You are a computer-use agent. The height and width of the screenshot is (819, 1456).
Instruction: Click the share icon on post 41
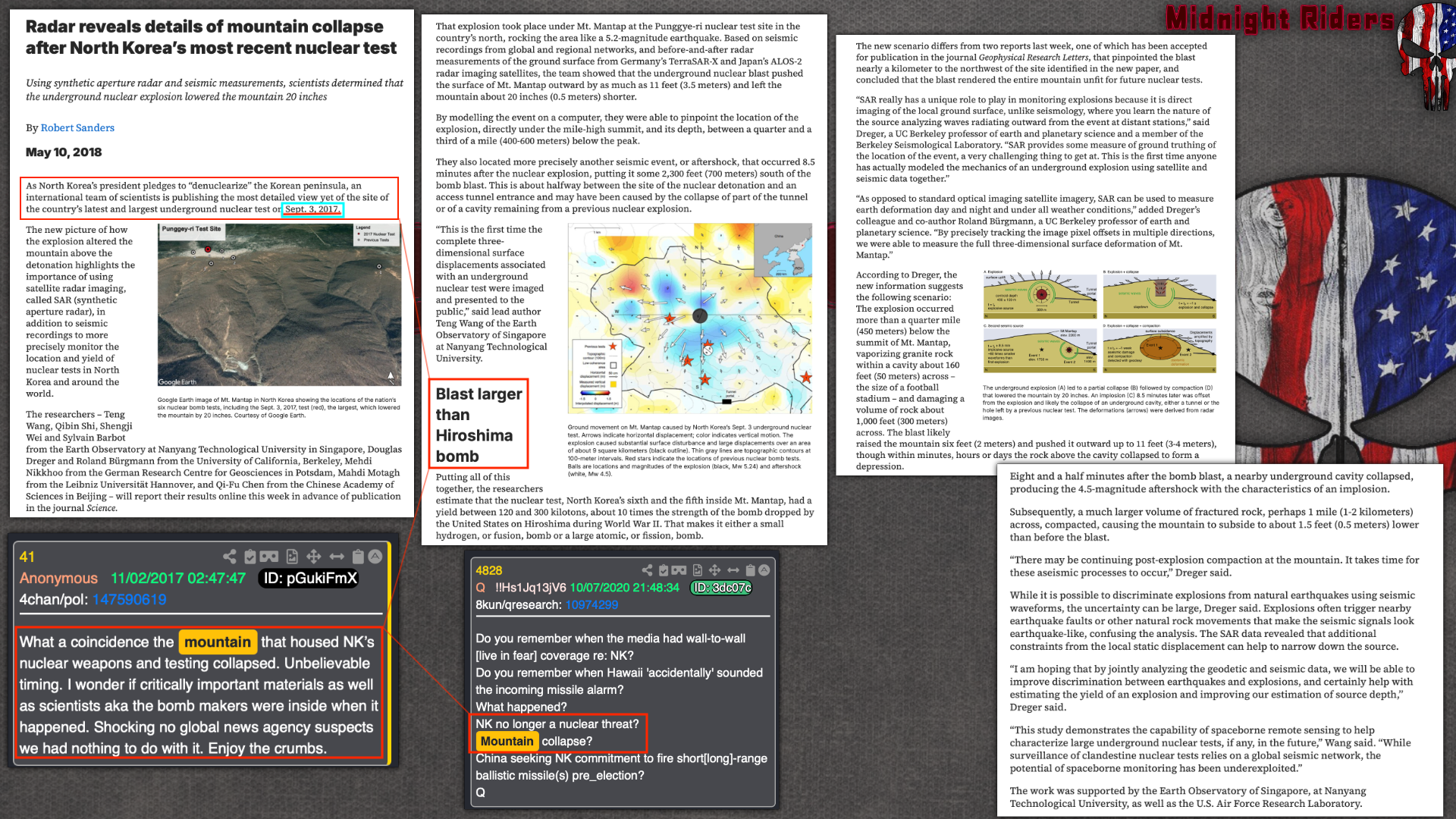pos(230,557)
